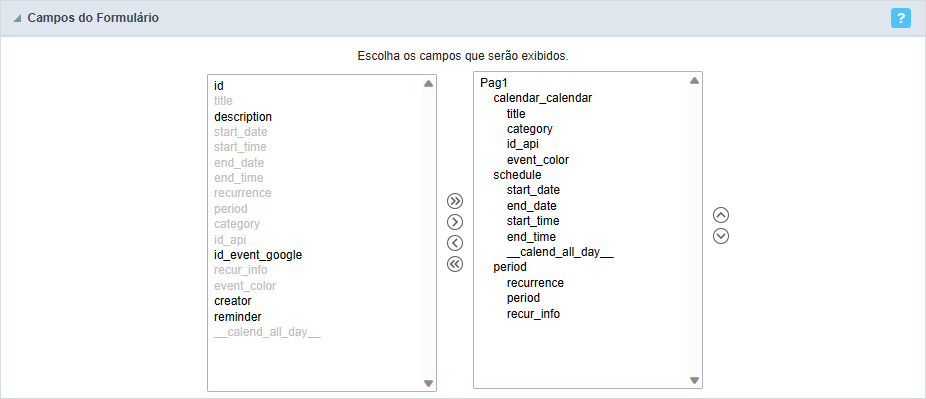Select recur_info in the right list
The height and width of the screenshot is (399, 926).
tap(533, 314)
